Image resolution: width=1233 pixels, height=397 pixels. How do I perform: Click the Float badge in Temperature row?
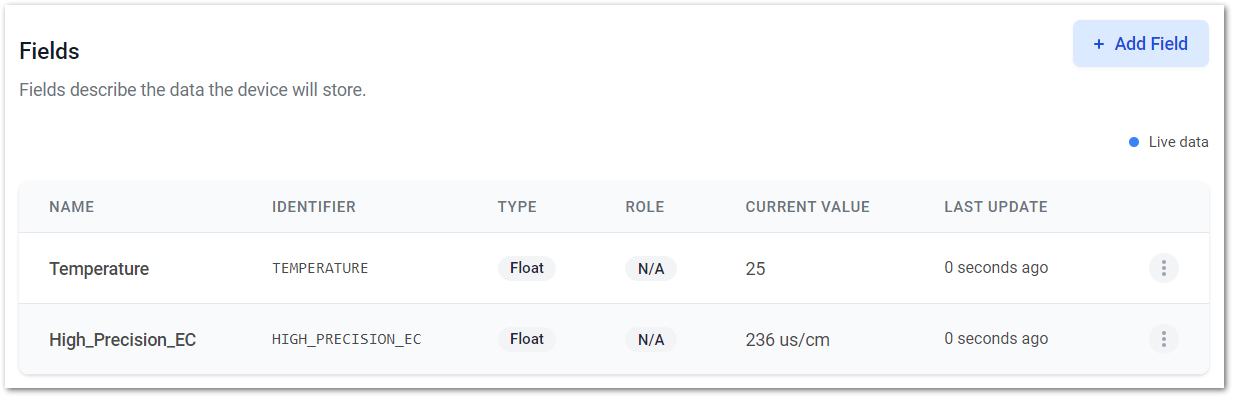pos(527,268)
